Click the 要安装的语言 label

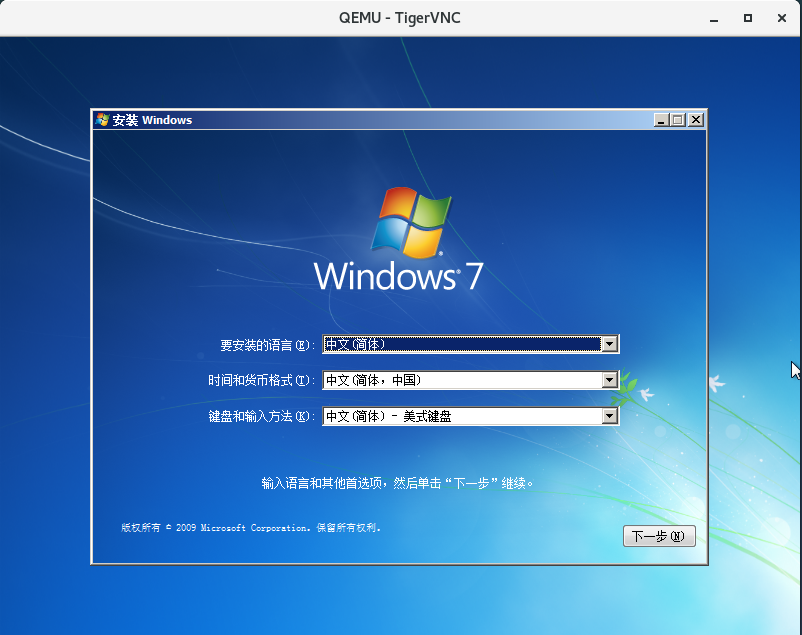[x=268, y=345]
